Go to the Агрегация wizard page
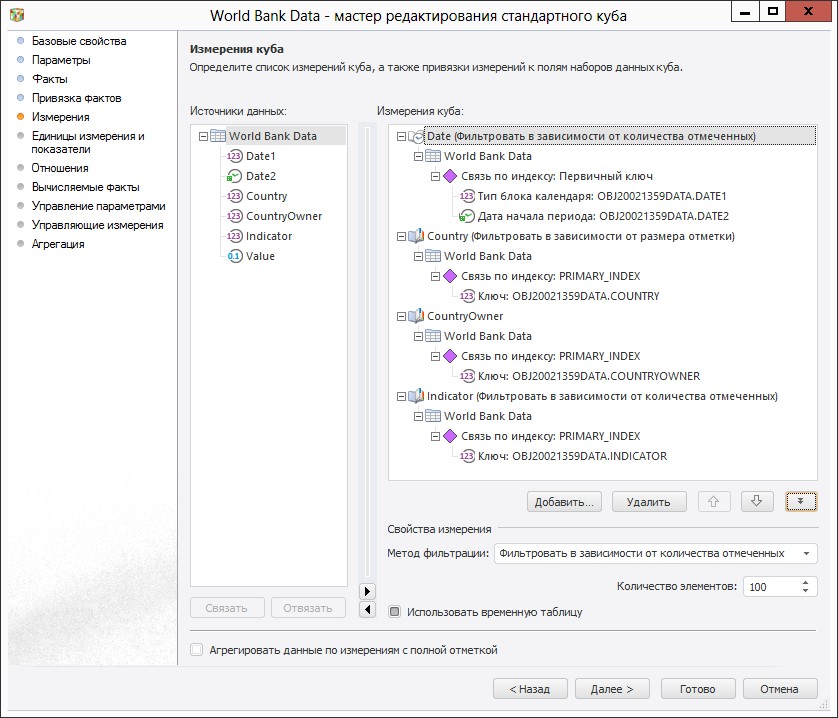The height and width of the screenshot is (718, 838). pos(58,244)
